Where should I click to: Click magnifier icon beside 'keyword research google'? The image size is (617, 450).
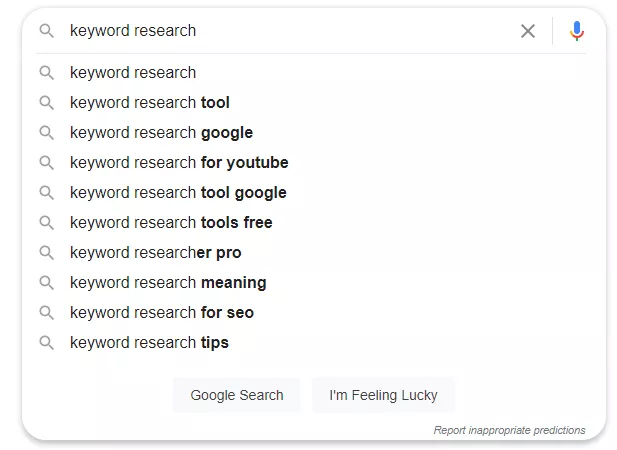click(x=46, y=133)
